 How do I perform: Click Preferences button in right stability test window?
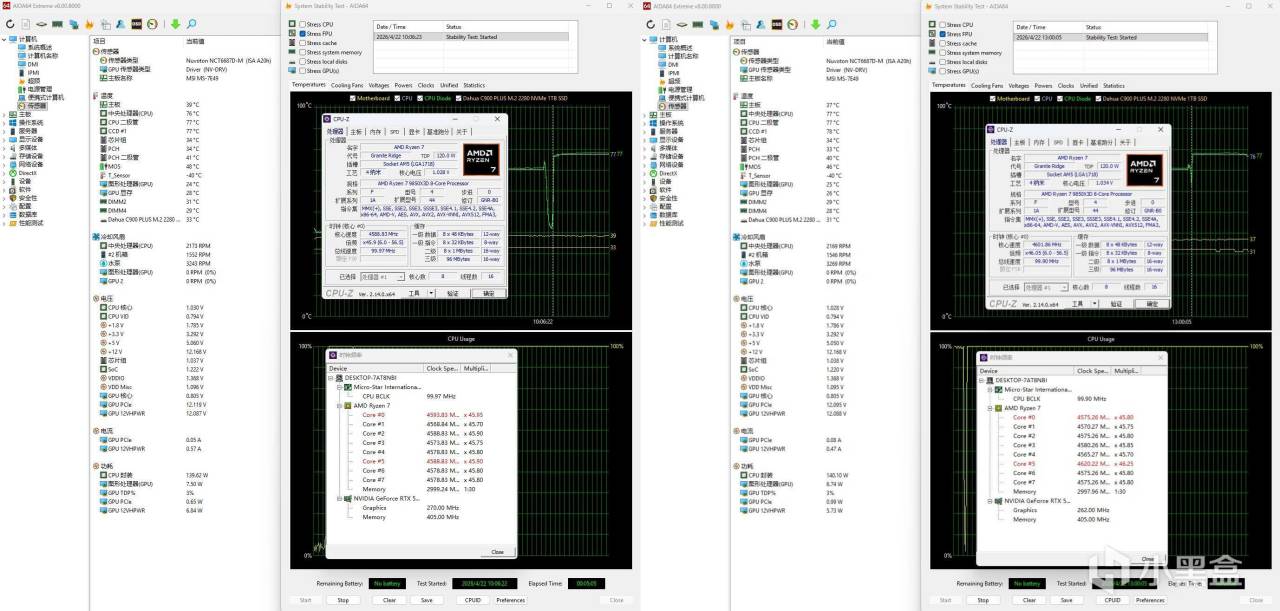[1150, 600]
